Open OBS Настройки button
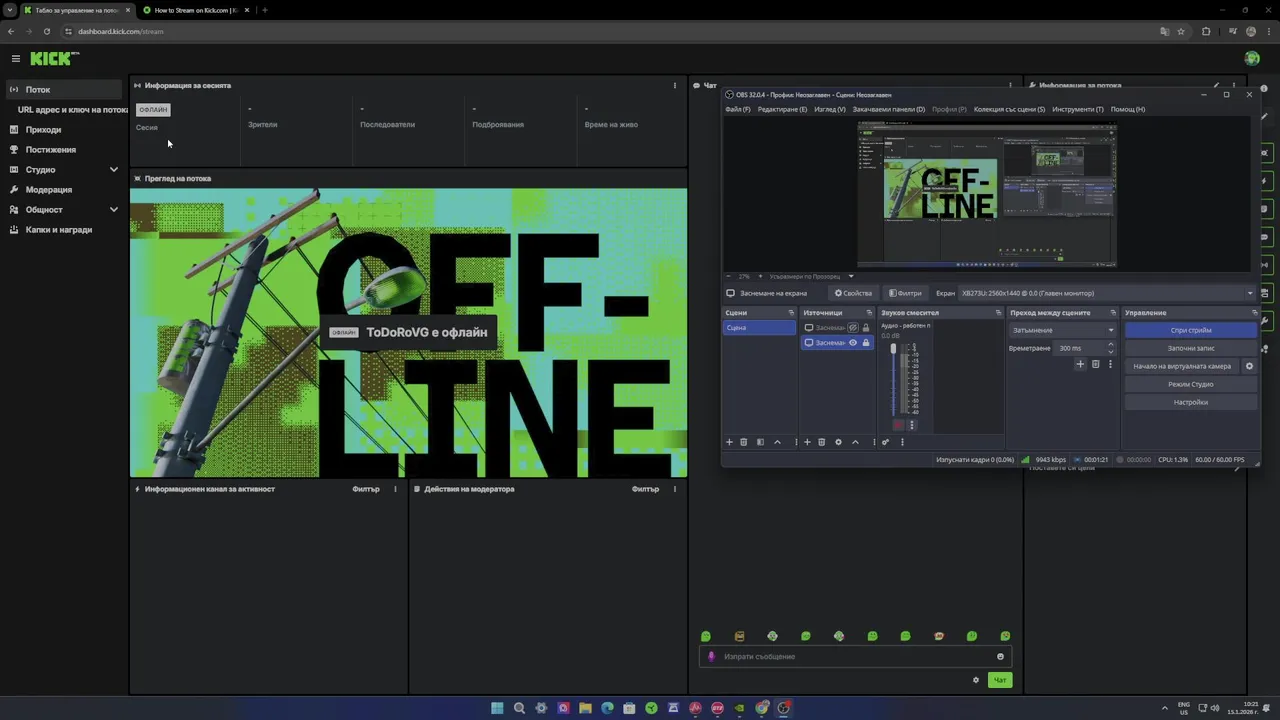1280x720 pixels. point(1191,402)
